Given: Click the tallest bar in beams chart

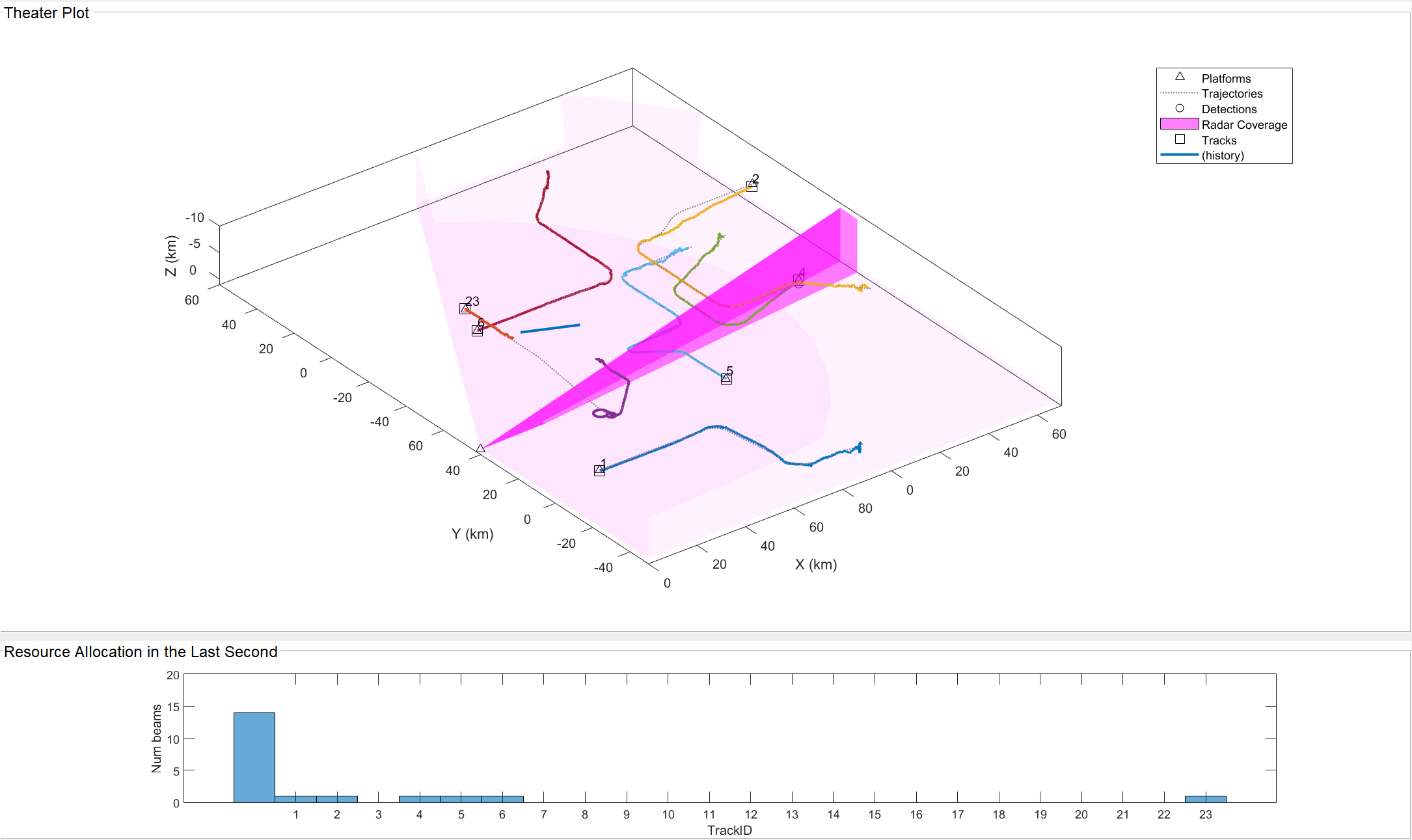Looking at the screenshot, I should click(x=254, y=757).
